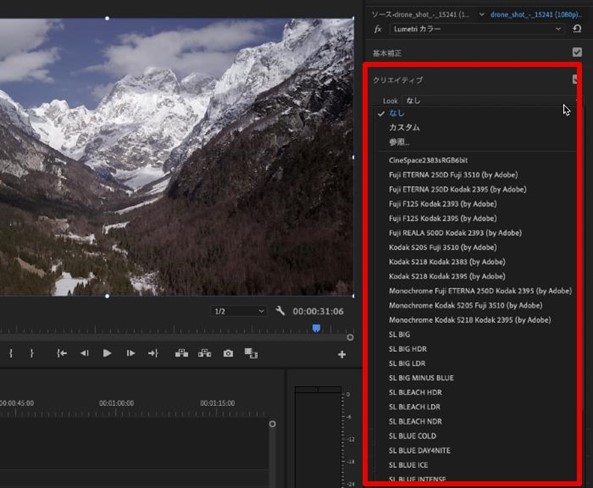Step forward one frame
The image size is (593, 488).
point(130,353)
